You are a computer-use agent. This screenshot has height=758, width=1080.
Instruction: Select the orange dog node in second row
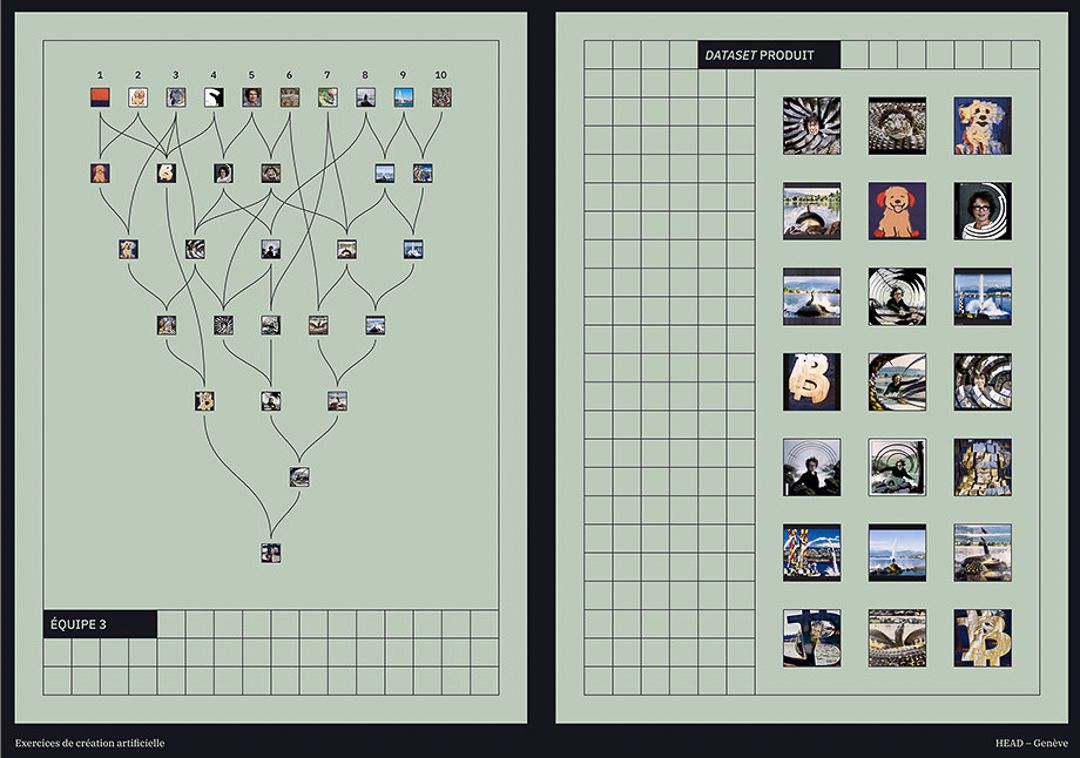point(100,173)
